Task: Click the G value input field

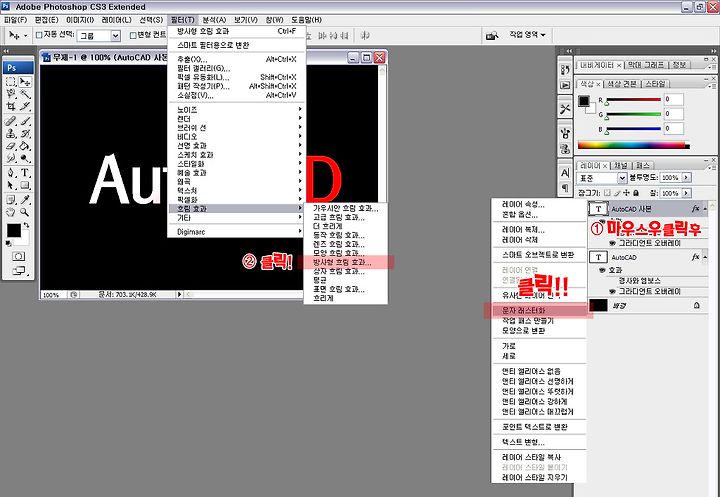Action: [674, 113]
